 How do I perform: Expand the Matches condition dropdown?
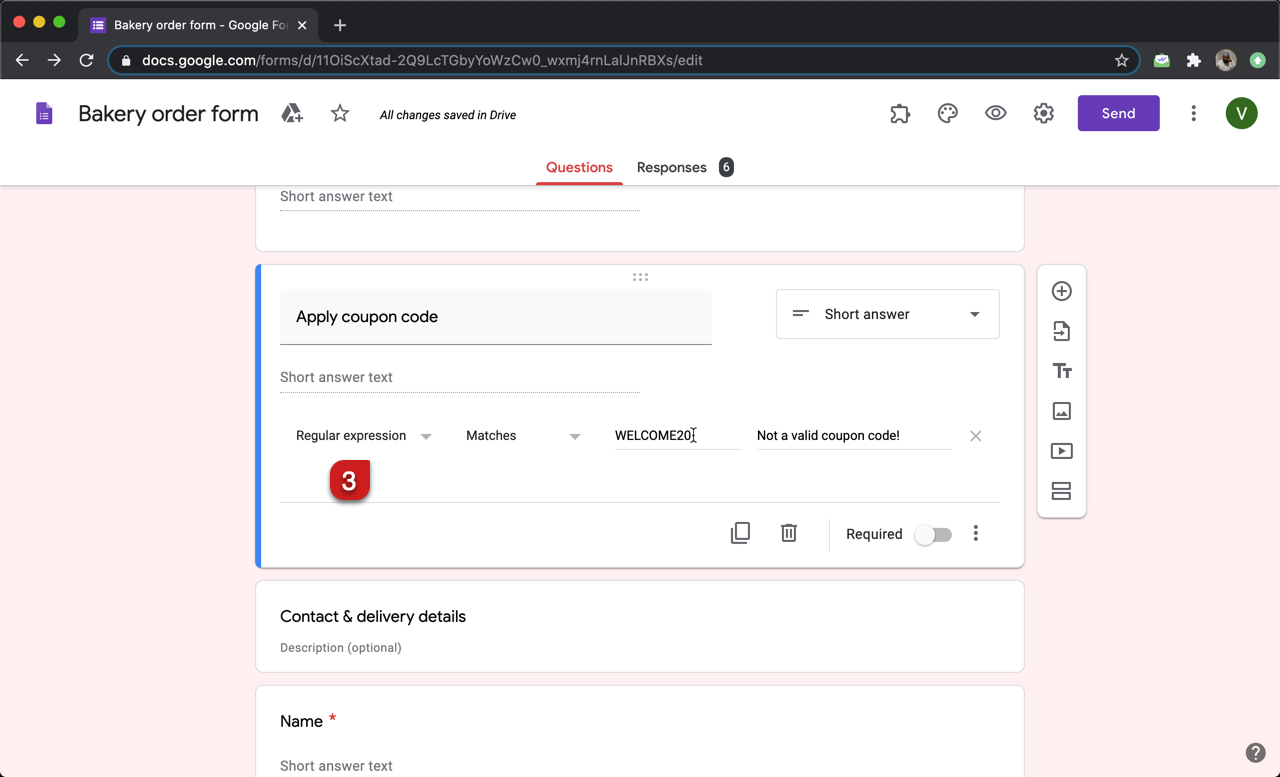[x=523, y=436]
